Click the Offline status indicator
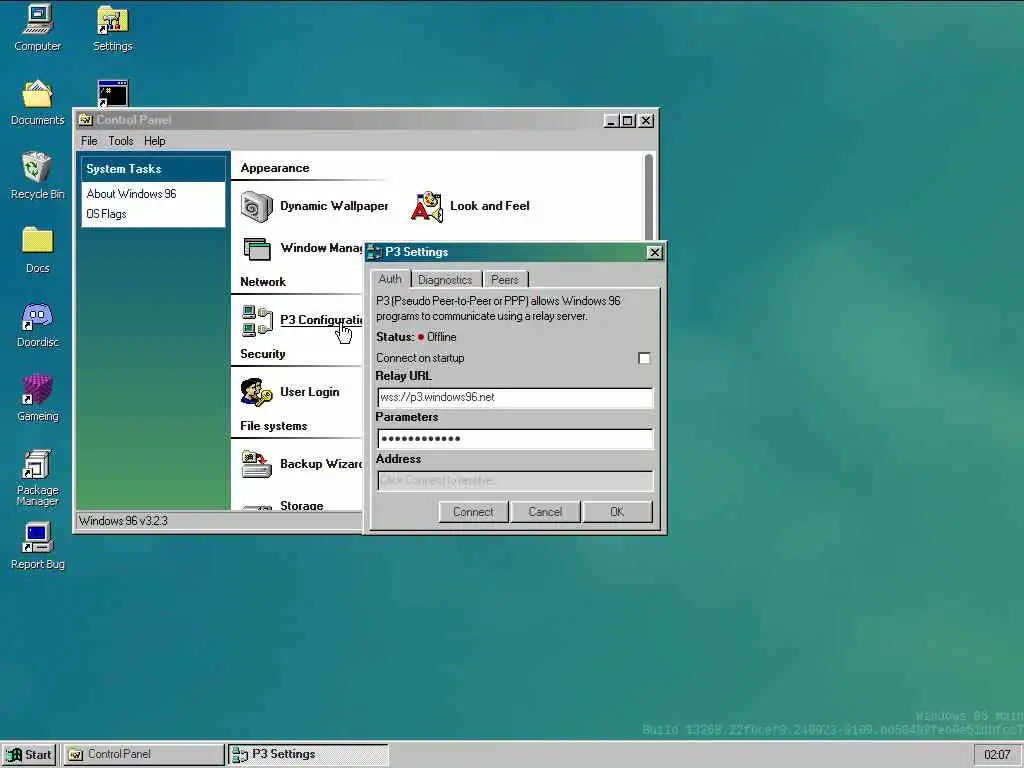The image size is (1024, 768). click(437, 337)
